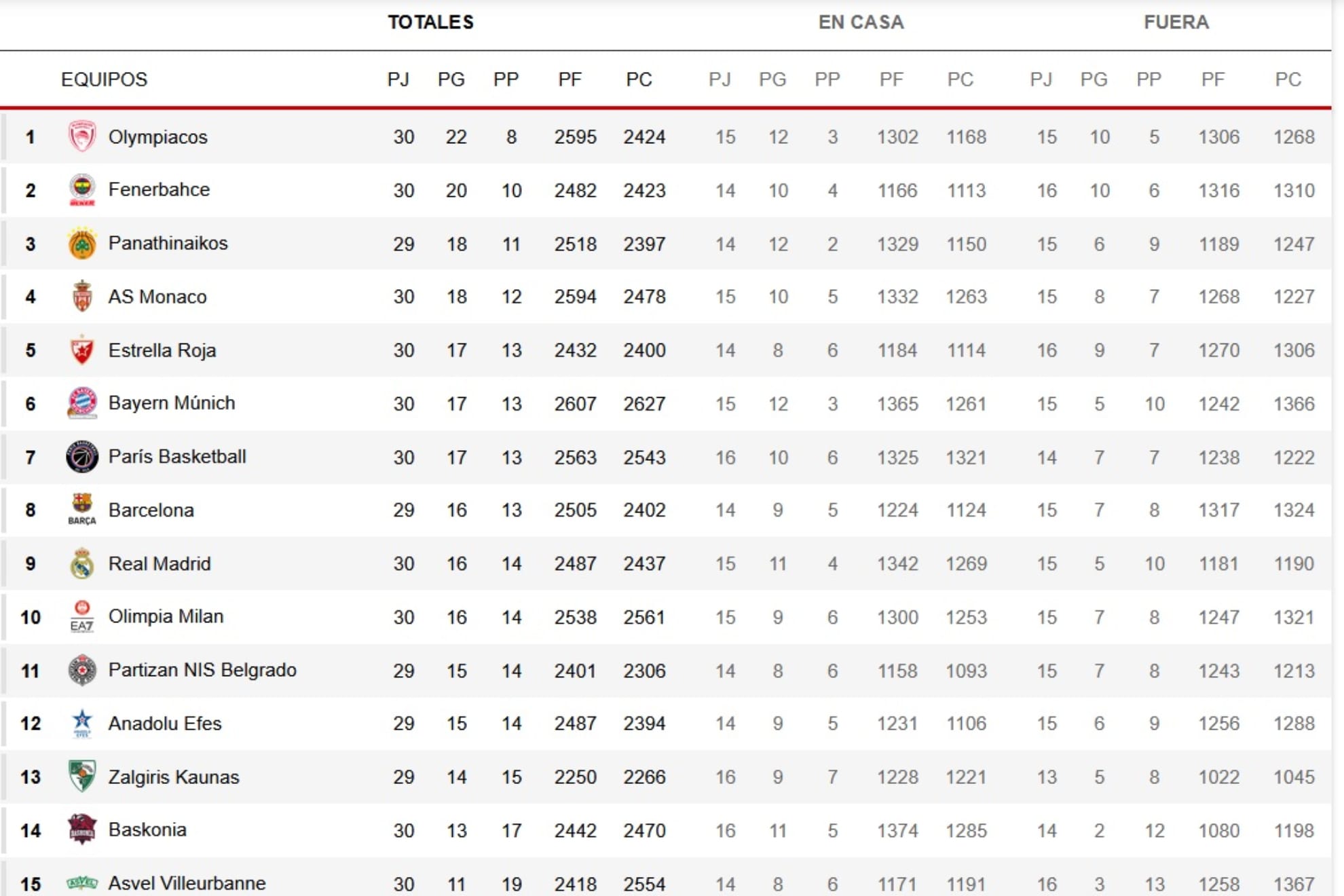The image size is (1344, 896).
Task: Click the Olympiacos team logo
Action: click(82, 136)
